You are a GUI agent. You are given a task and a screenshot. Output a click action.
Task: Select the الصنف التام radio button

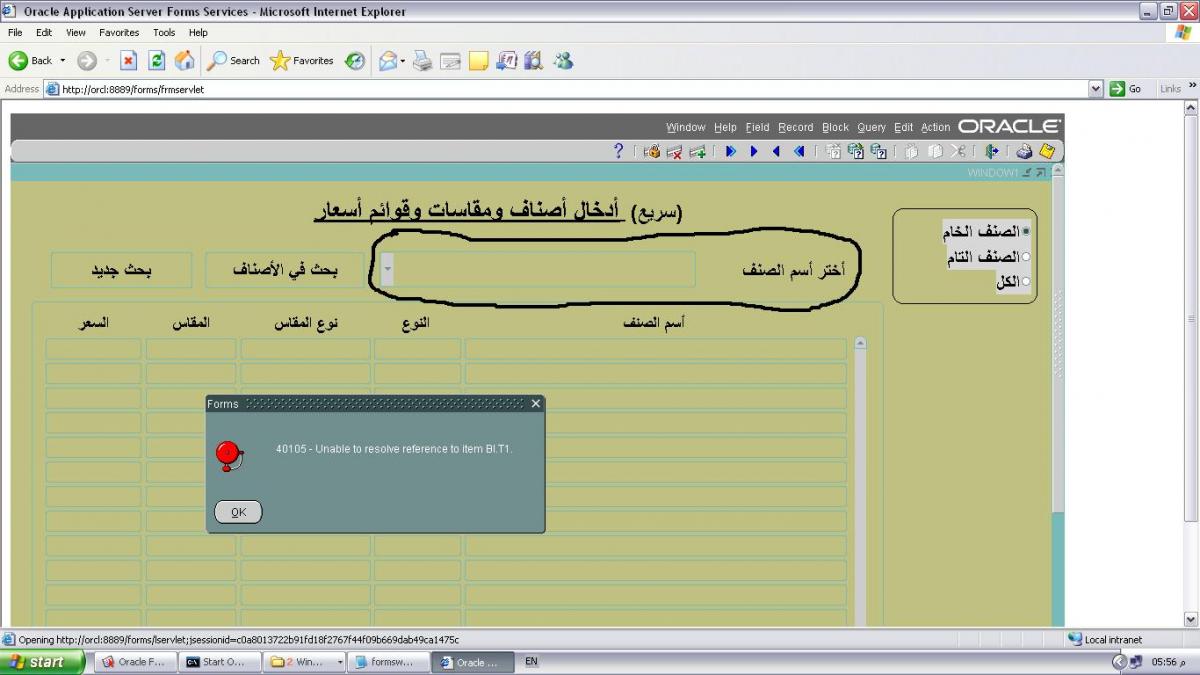click(x=1026, y=257)
